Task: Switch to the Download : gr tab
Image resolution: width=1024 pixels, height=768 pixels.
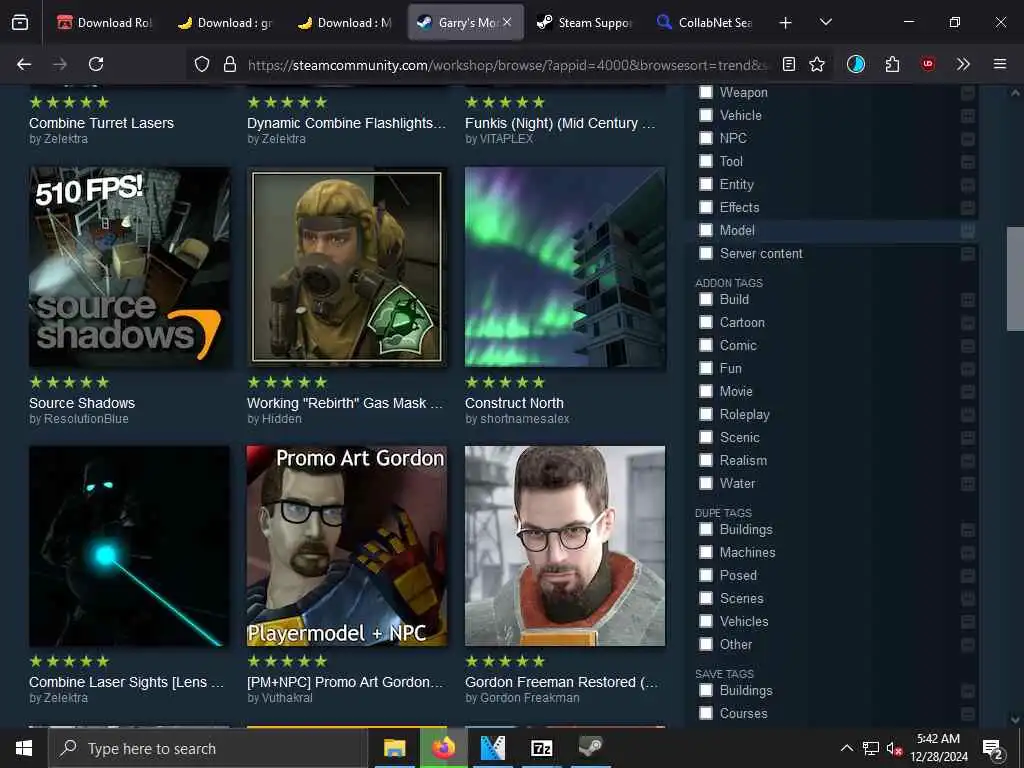Action: (x=225, y=23)
